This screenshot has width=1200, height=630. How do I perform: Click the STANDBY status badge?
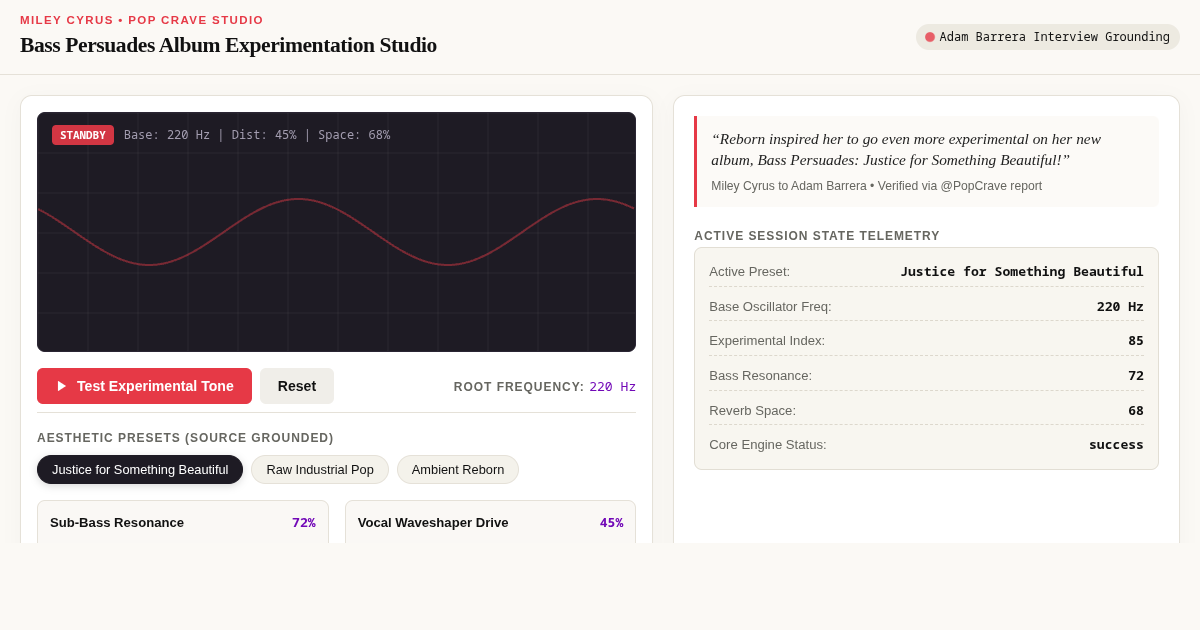coord(83,135)
